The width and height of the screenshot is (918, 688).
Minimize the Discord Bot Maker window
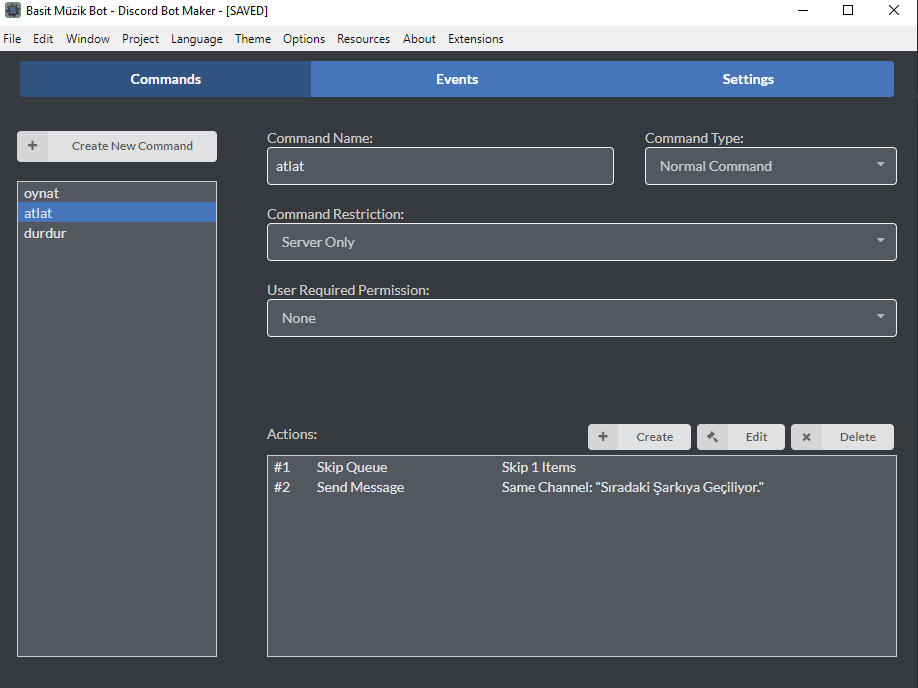803,11
